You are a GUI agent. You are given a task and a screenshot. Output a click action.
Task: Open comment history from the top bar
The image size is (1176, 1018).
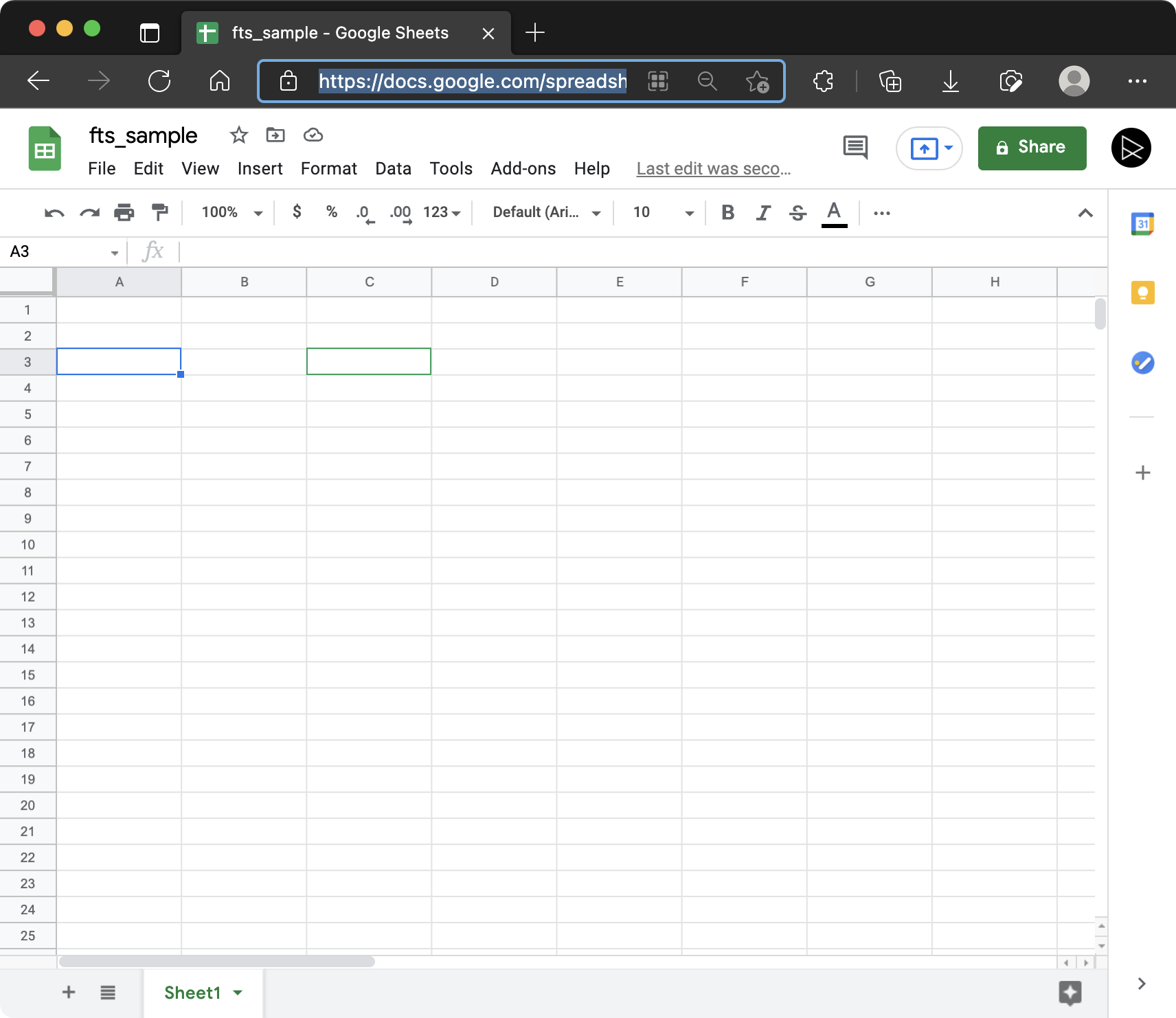click(855, 147)
